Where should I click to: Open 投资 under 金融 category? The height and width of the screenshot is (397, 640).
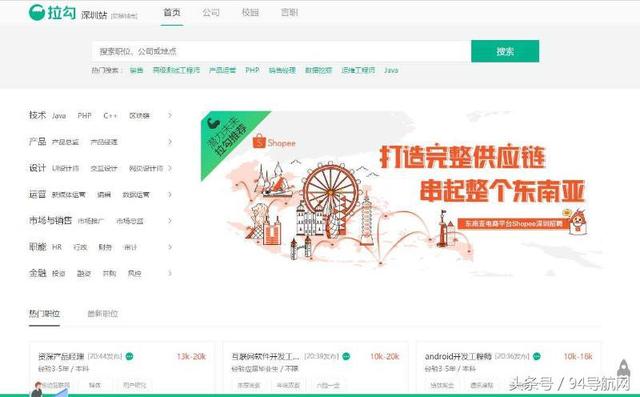(x=58, y=273)
